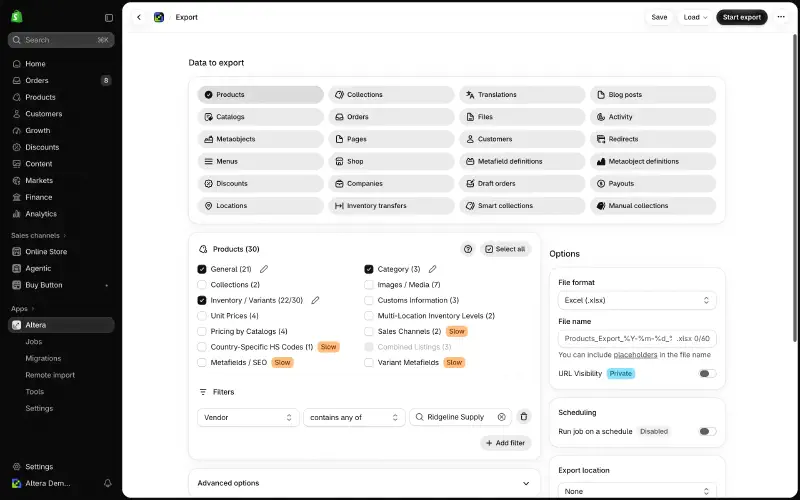The width and height of the screenshot is (800, 500).
Task: Uncheck the General (21) checkbox
Action: pyautogui.click(x=202, y=269)
